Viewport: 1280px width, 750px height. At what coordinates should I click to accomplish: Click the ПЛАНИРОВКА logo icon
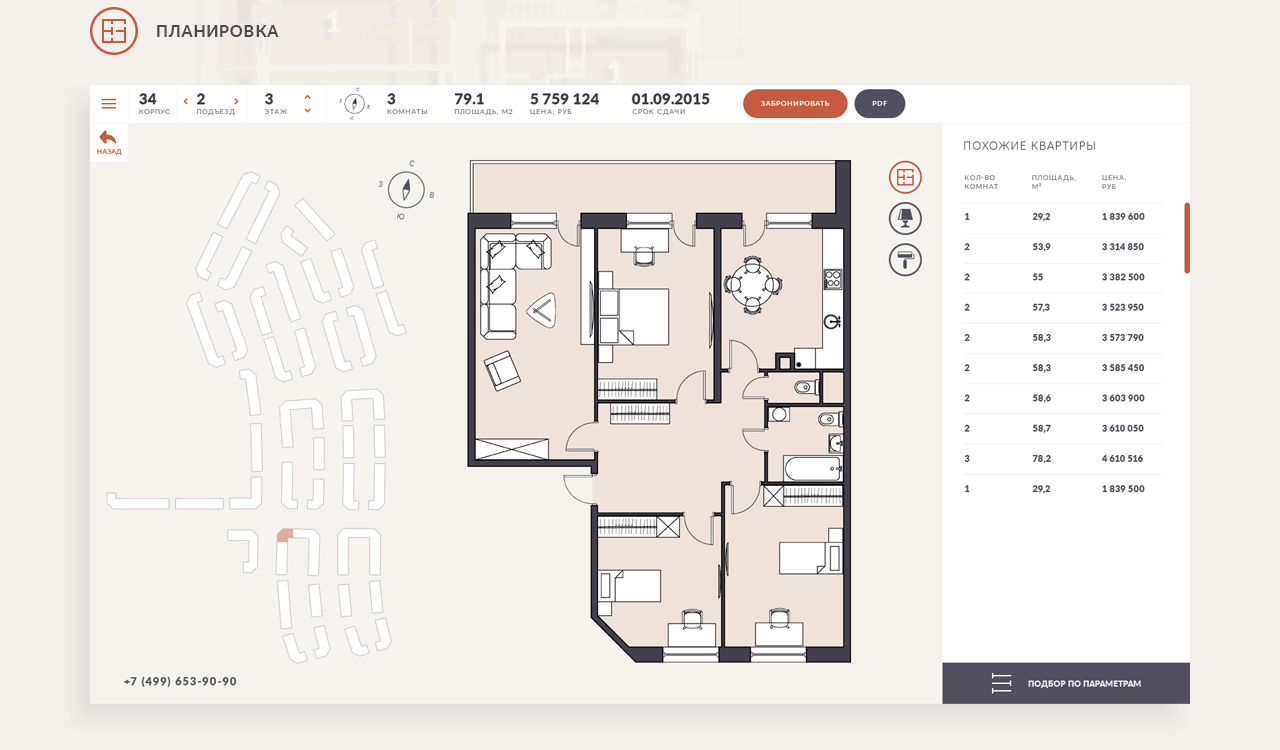click(114, 31)
